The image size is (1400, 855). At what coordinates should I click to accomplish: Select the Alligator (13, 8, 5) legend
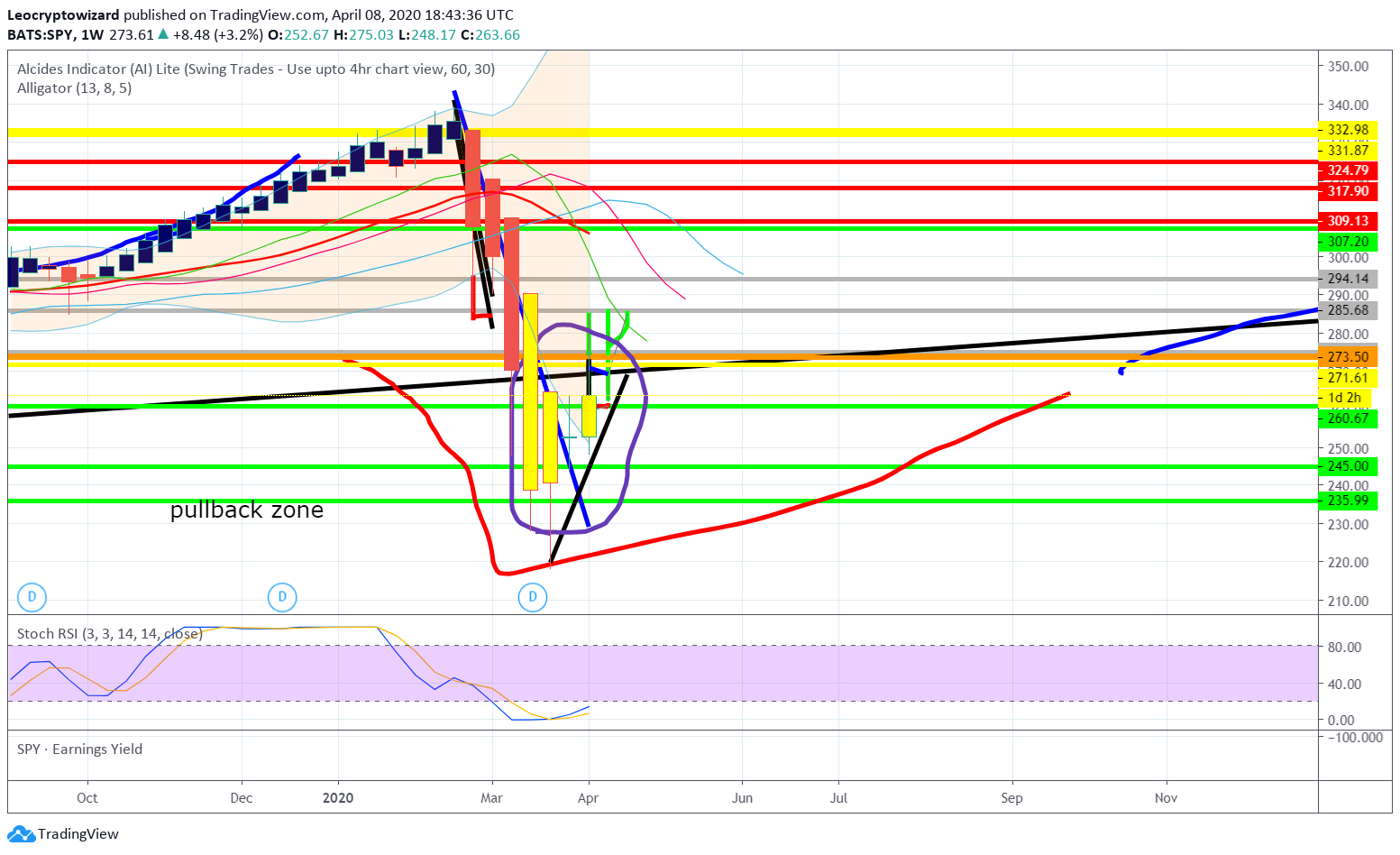tap(74, 88)
